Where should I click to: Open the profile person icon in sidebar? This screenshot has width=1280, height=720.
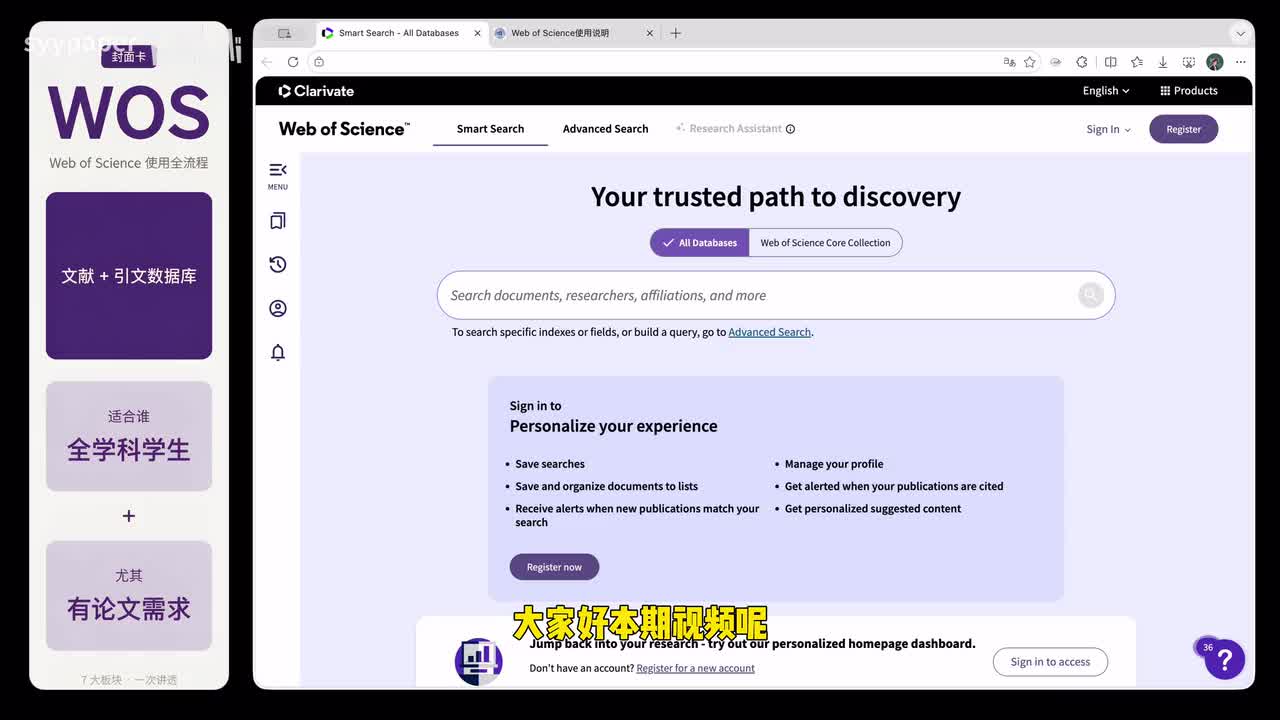[x=278, y=308]
